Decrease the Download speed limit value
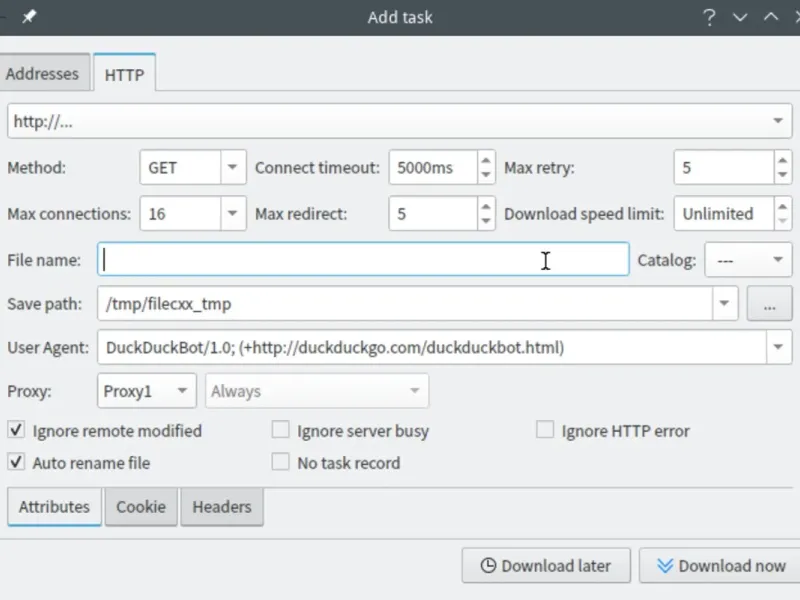Screen dimensions: 800x600 click(x=782, y=222)
